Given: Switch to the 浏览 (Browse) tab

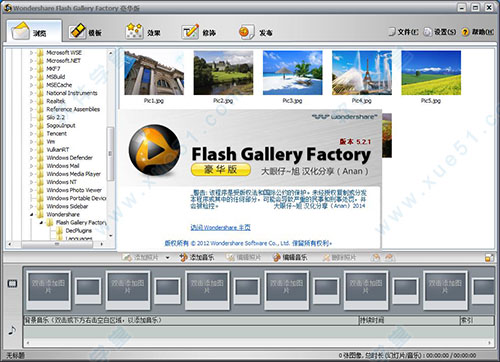Looking at the screenshot, I should pyautogui.click(x=34, y=32).
